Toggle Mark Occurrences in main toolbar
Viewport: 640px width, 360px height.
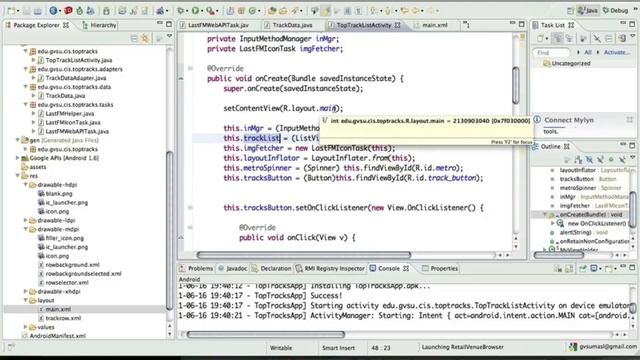[x=325, y=11]
